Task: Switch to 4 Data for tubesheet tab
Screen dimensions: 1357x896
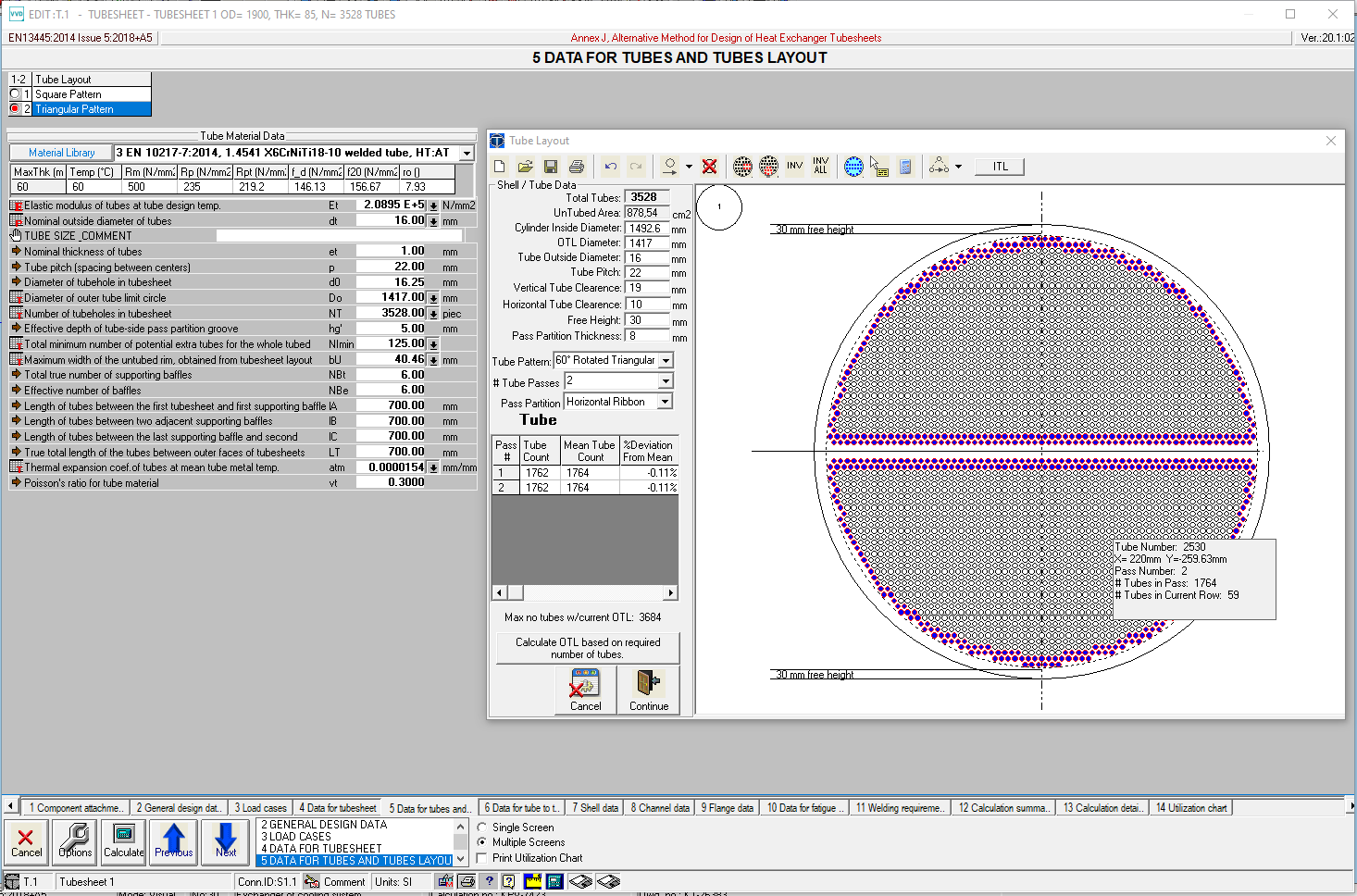Action: [337, 808]
